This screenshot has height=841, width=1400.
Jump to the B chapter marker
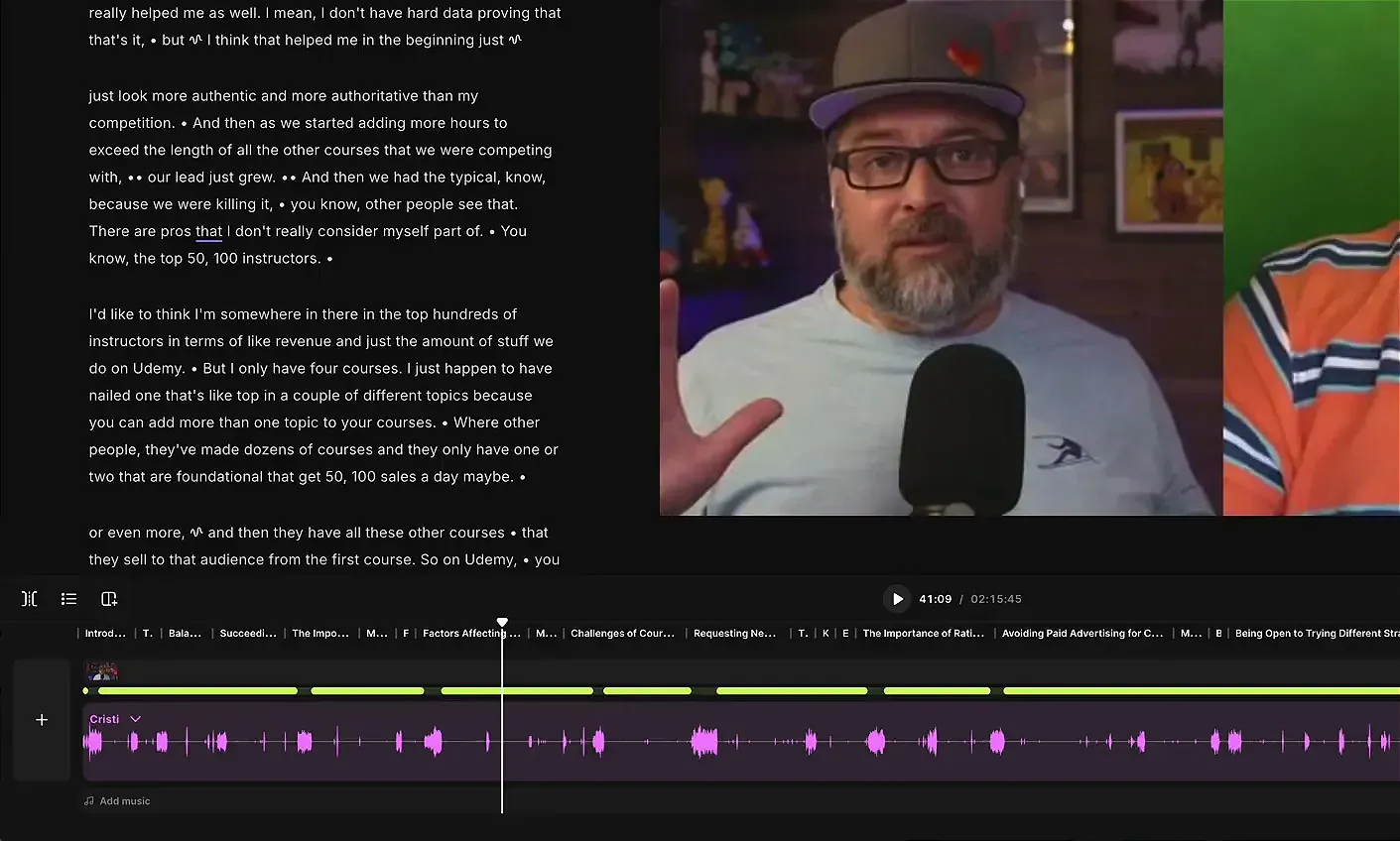click(1218, 633)
